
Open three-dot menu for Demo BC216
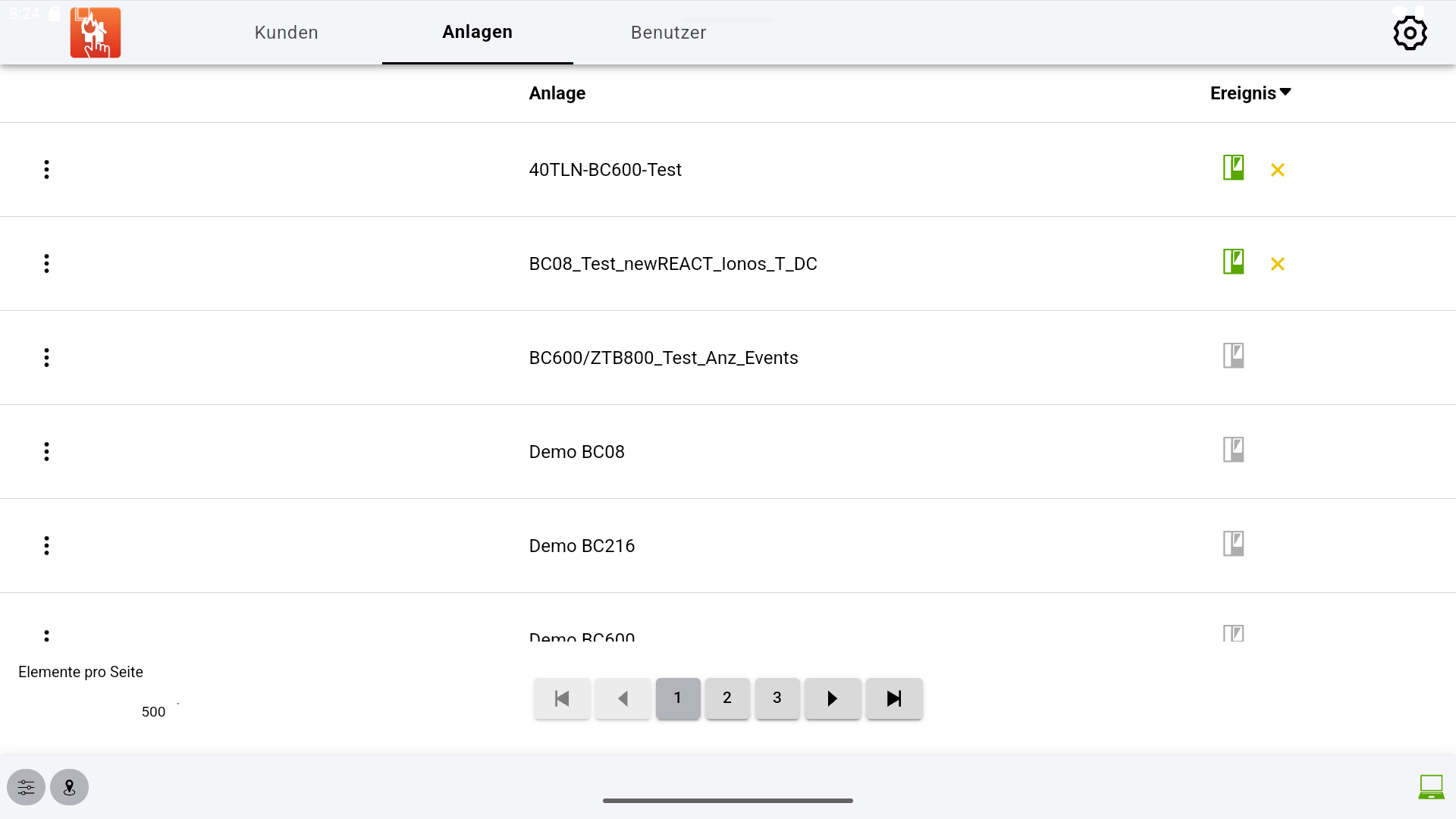coord(46,546)
